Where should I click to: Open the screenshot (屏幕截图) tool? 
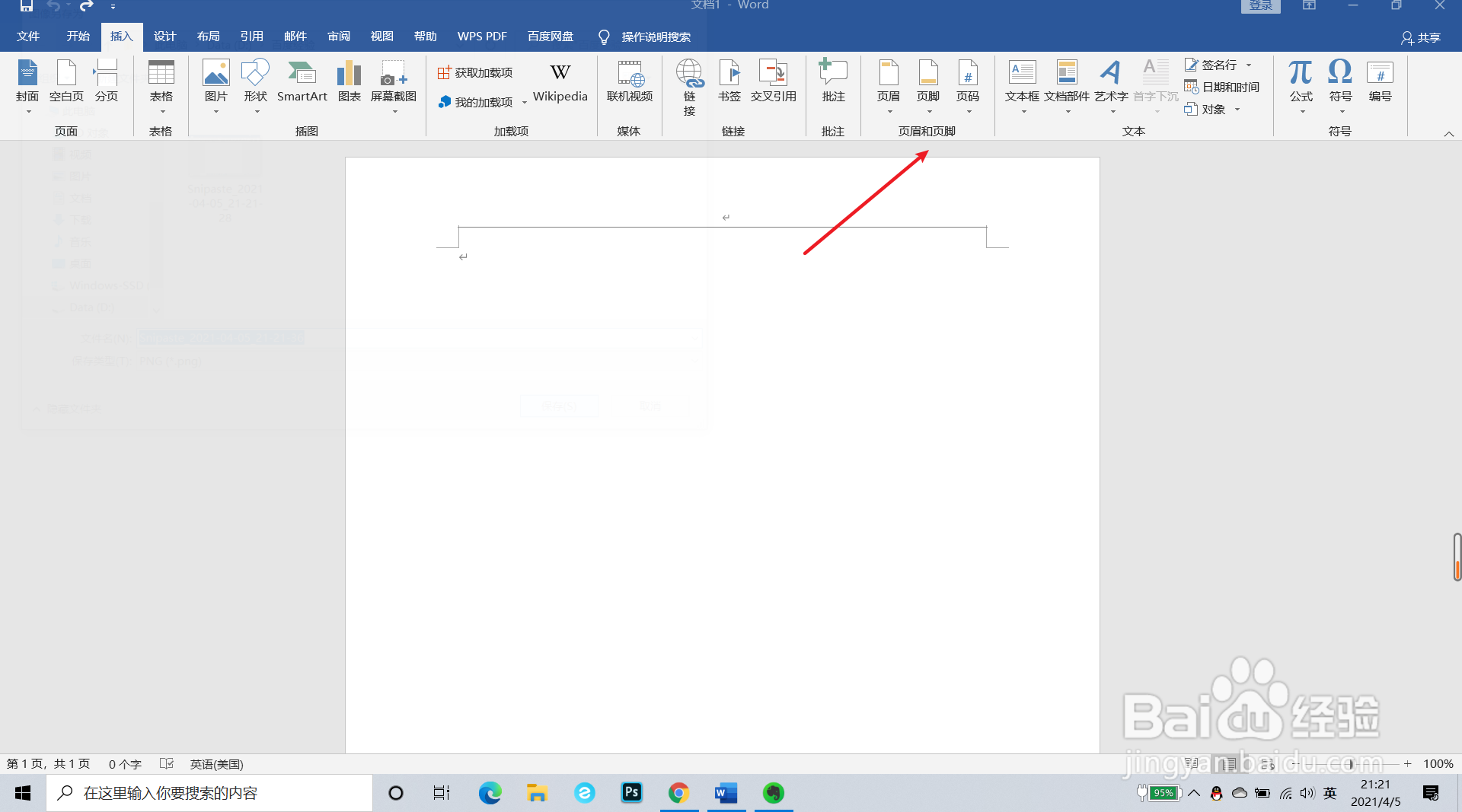[394, 86]
